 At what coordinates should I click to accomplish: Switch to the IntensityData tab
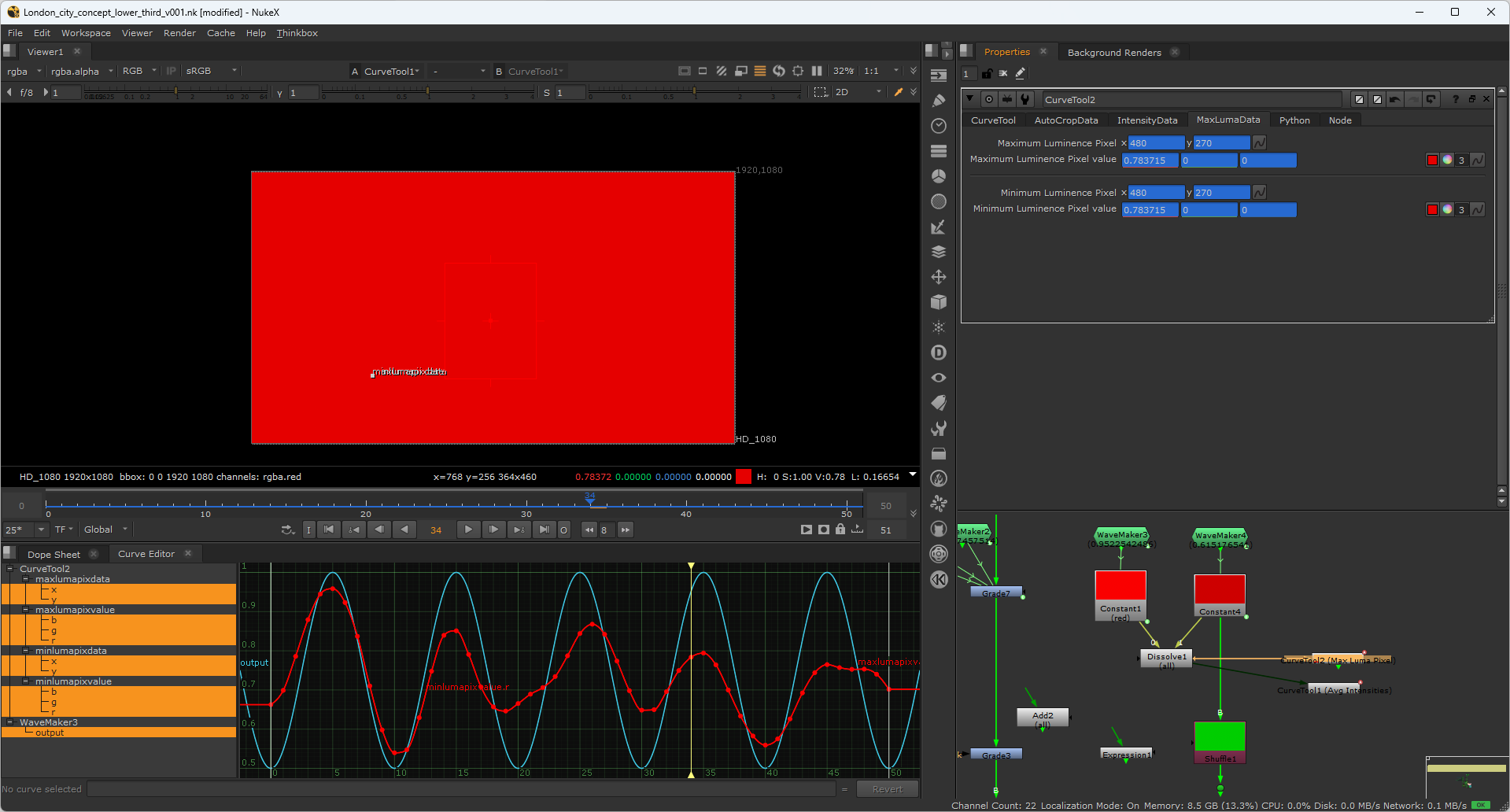[x=1146, y=120]
